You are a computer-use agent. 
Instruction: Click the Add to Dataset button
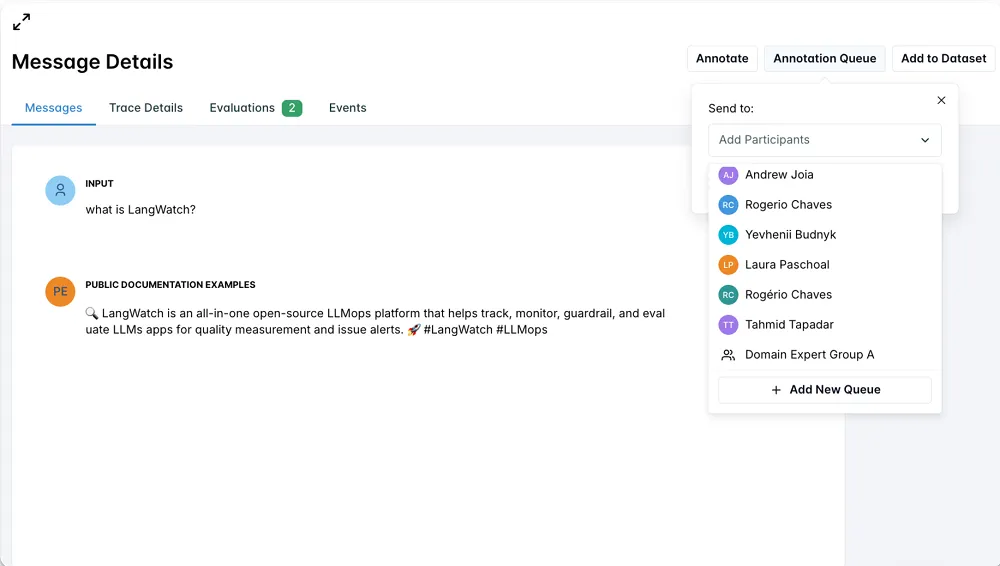[943, 59]
